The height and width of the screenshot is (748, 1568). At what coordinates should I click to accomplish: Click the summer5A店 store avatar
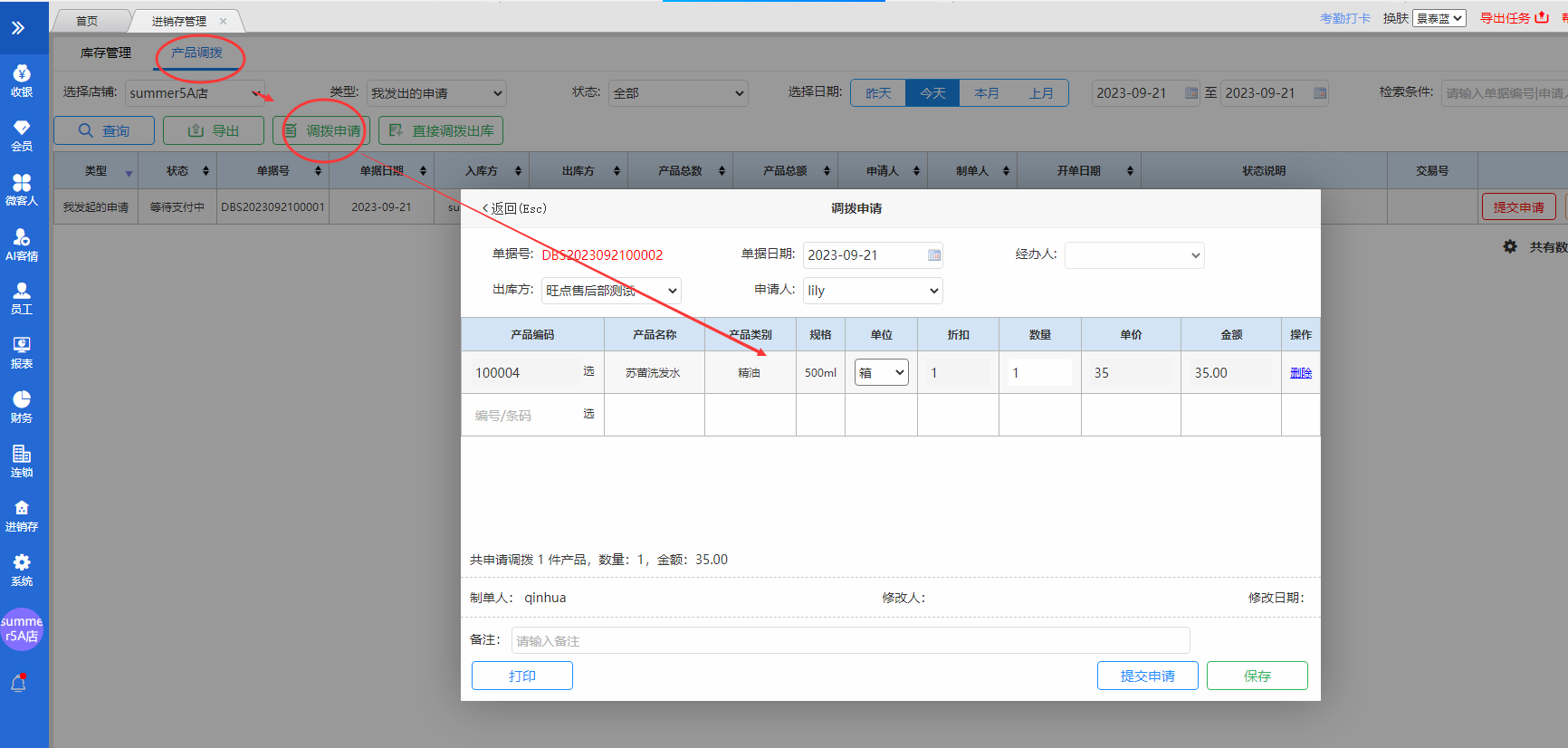pyautogui.click(x=22, y=628)
